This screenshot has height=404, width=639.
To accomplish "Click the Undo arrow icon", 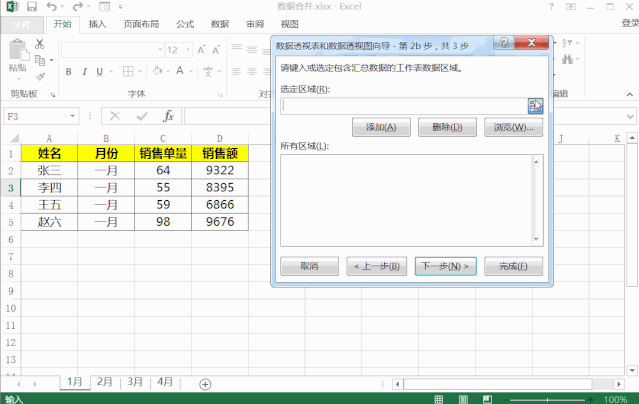I will (x=52, y=7).
